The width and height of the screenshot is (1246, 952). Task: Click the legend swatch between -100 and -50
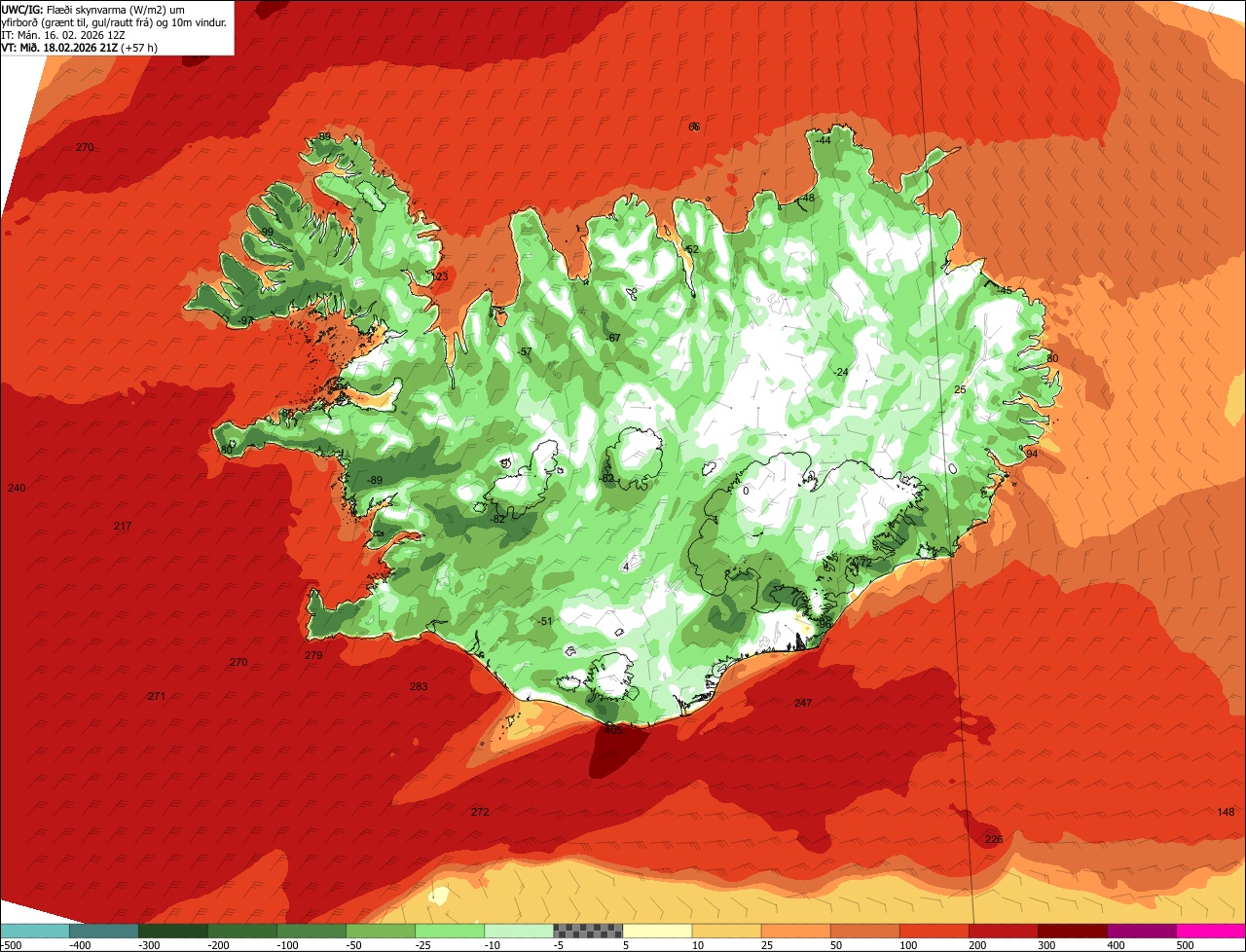pyautogui.click(x=311, y=931)
